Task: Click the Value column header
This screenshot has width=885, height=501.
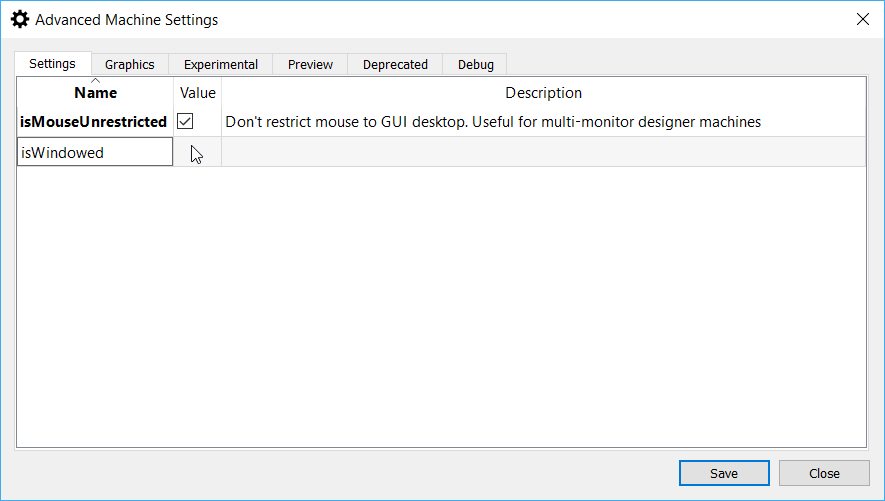Action: 197,93
